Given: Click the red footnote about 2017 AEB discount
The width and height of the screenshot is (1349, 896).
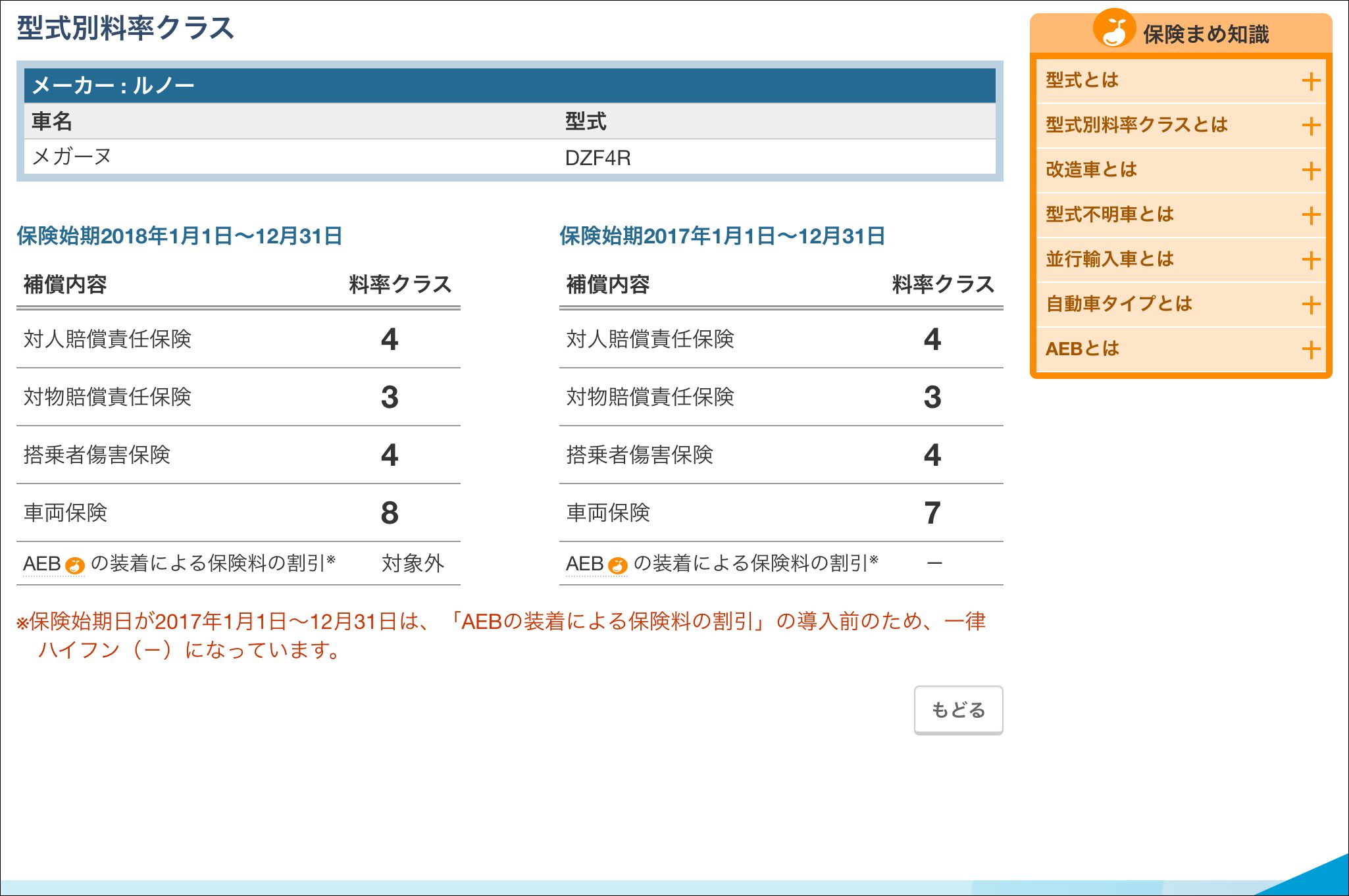Looking at the screenshot, I should [x=501, y=635].
